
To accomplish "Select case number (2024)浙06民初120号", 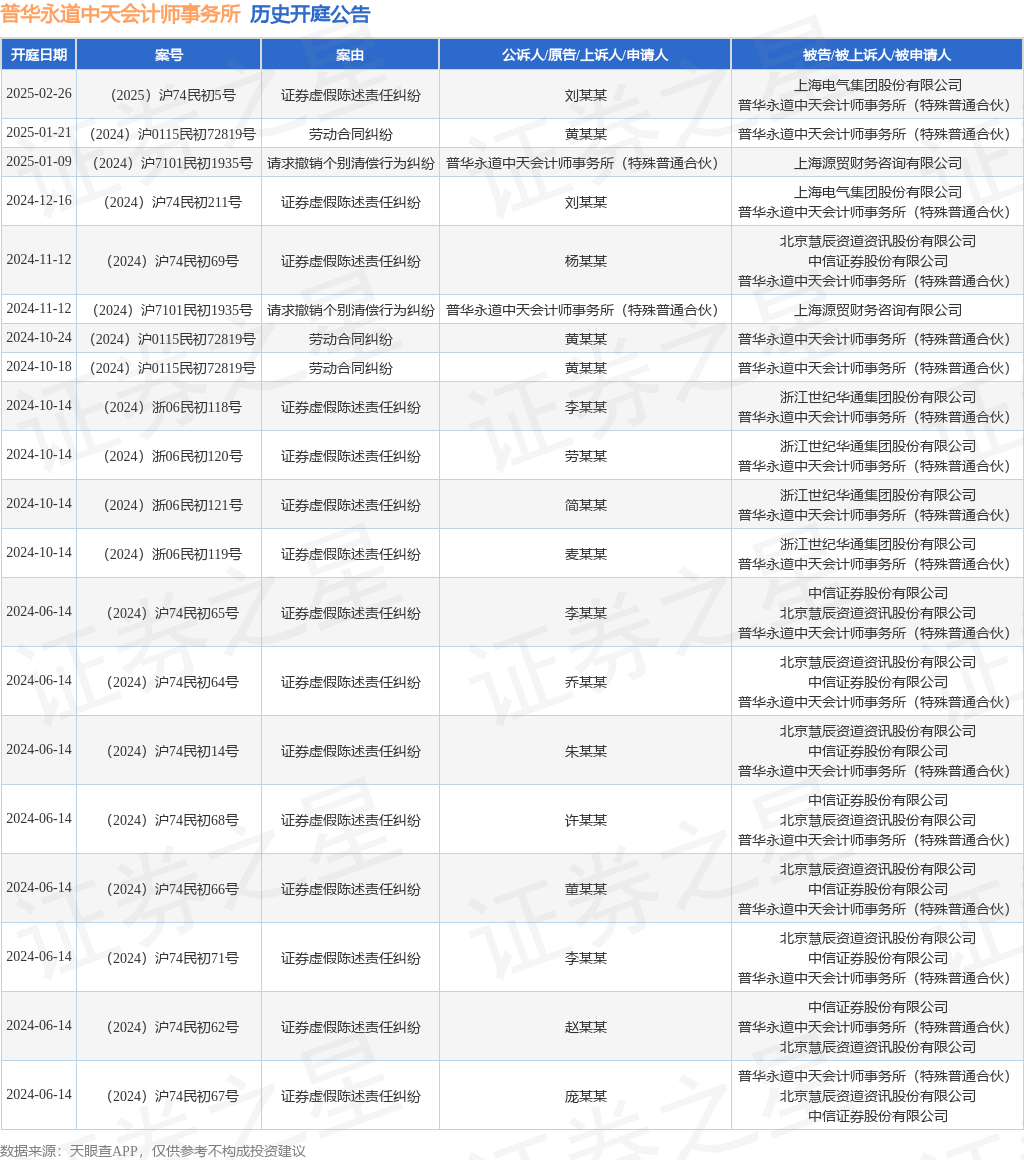I will (x=169, y=456).
